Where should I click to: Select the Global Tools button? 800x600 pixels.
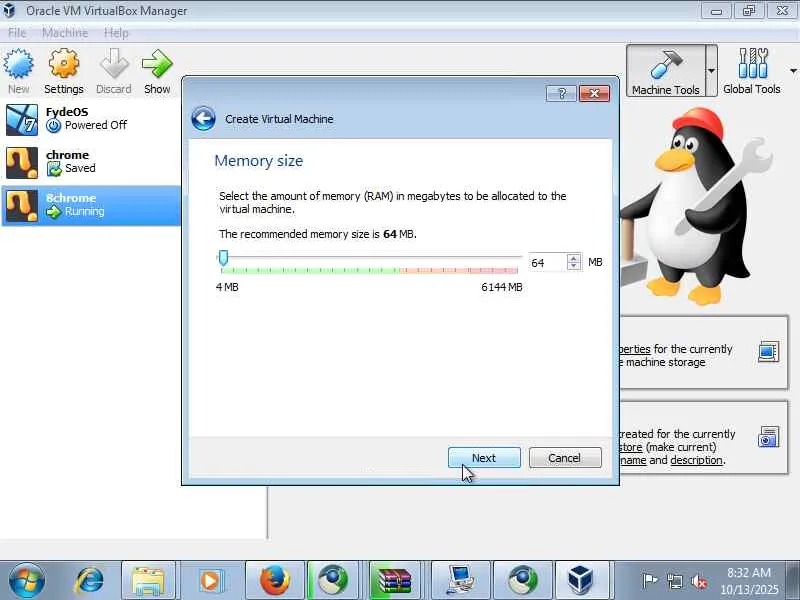[x=752, y=70]
